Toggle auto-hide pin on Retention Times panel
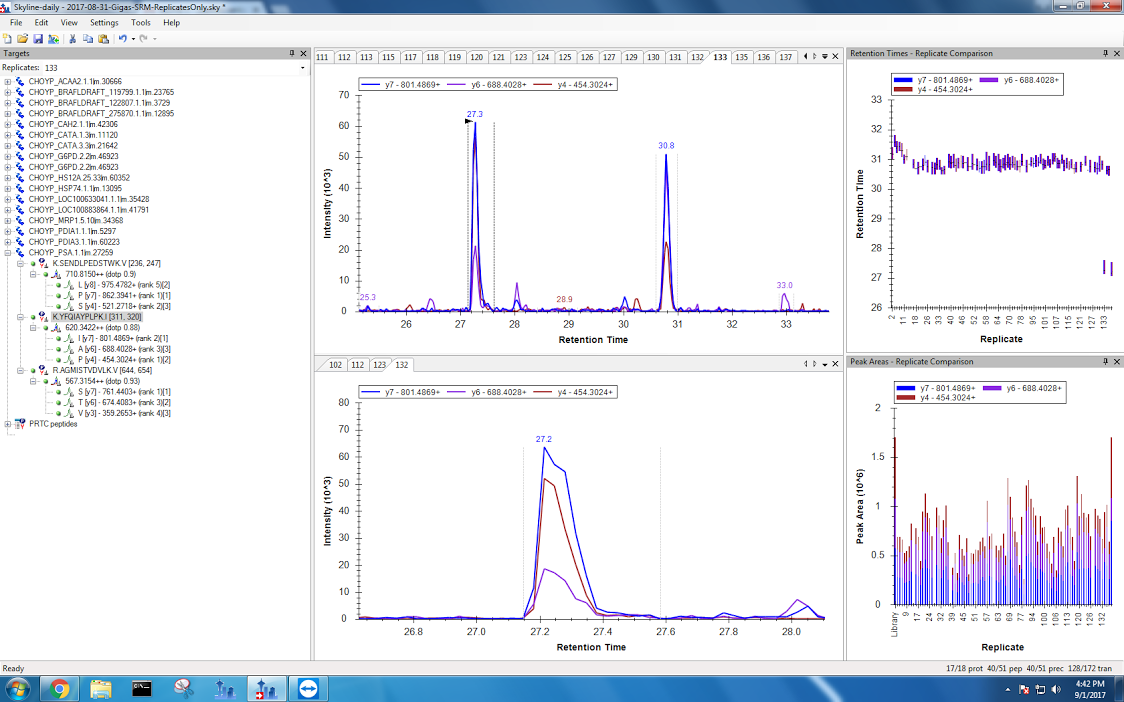This screenshot has height=702, width=1124. 1104,53
